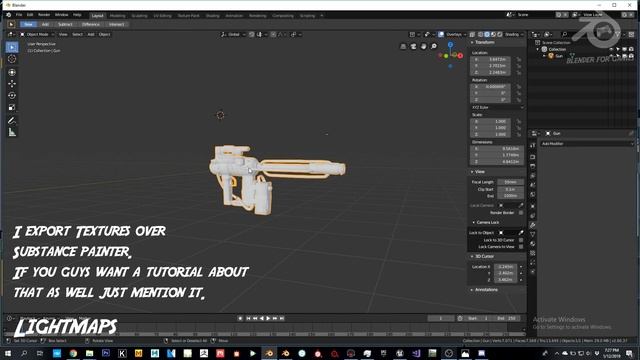Open the Object Data triangle tab in Properties

pos(533,234)
